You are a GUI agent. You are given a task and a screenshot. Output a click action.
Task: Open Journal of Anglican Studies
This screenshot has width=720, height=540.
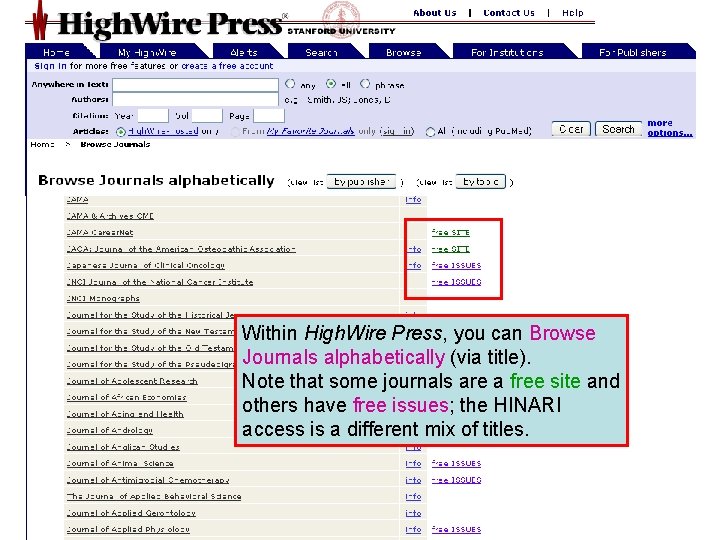[123, 447]
